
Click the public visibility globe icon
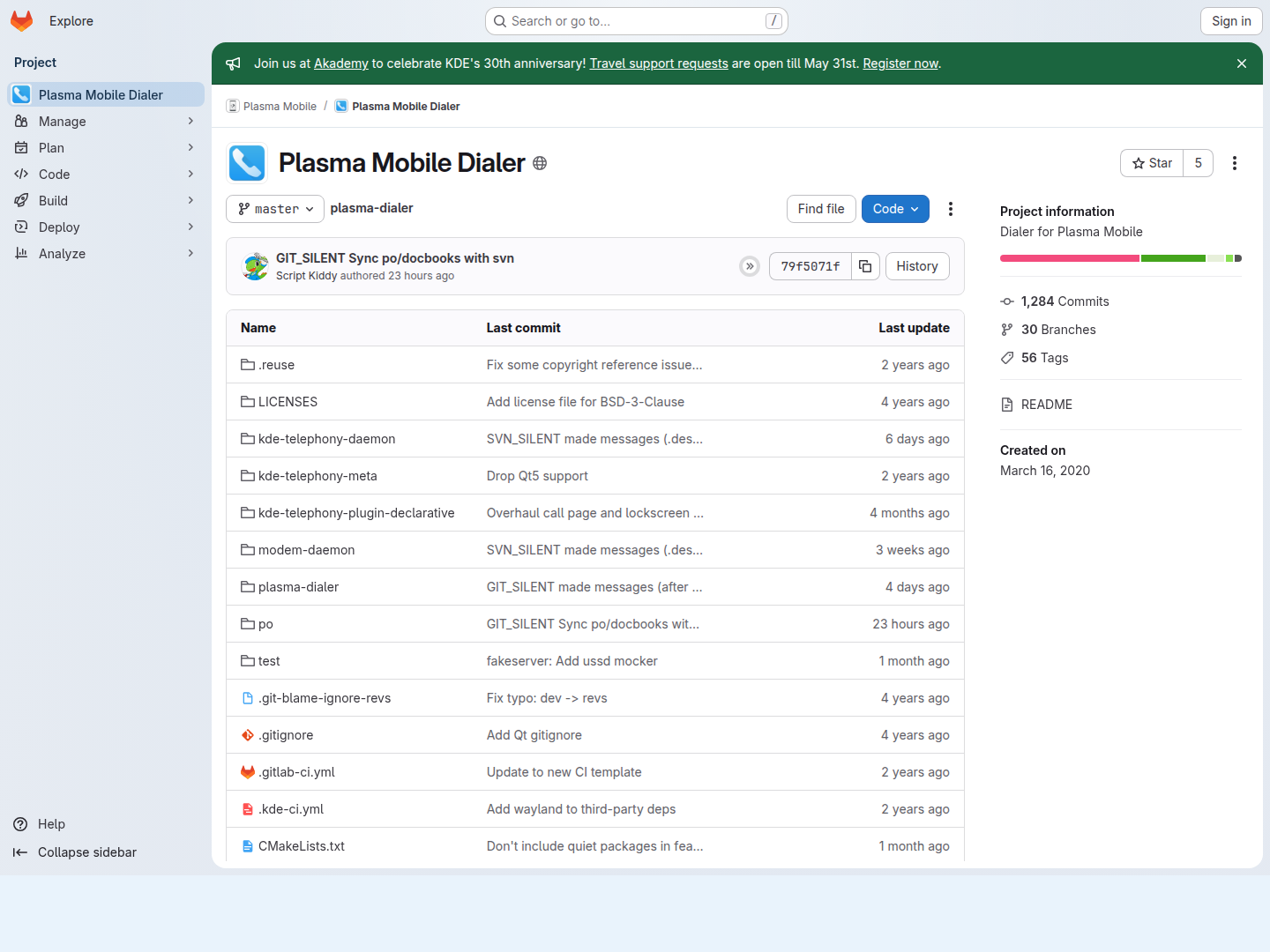(540, 163)
